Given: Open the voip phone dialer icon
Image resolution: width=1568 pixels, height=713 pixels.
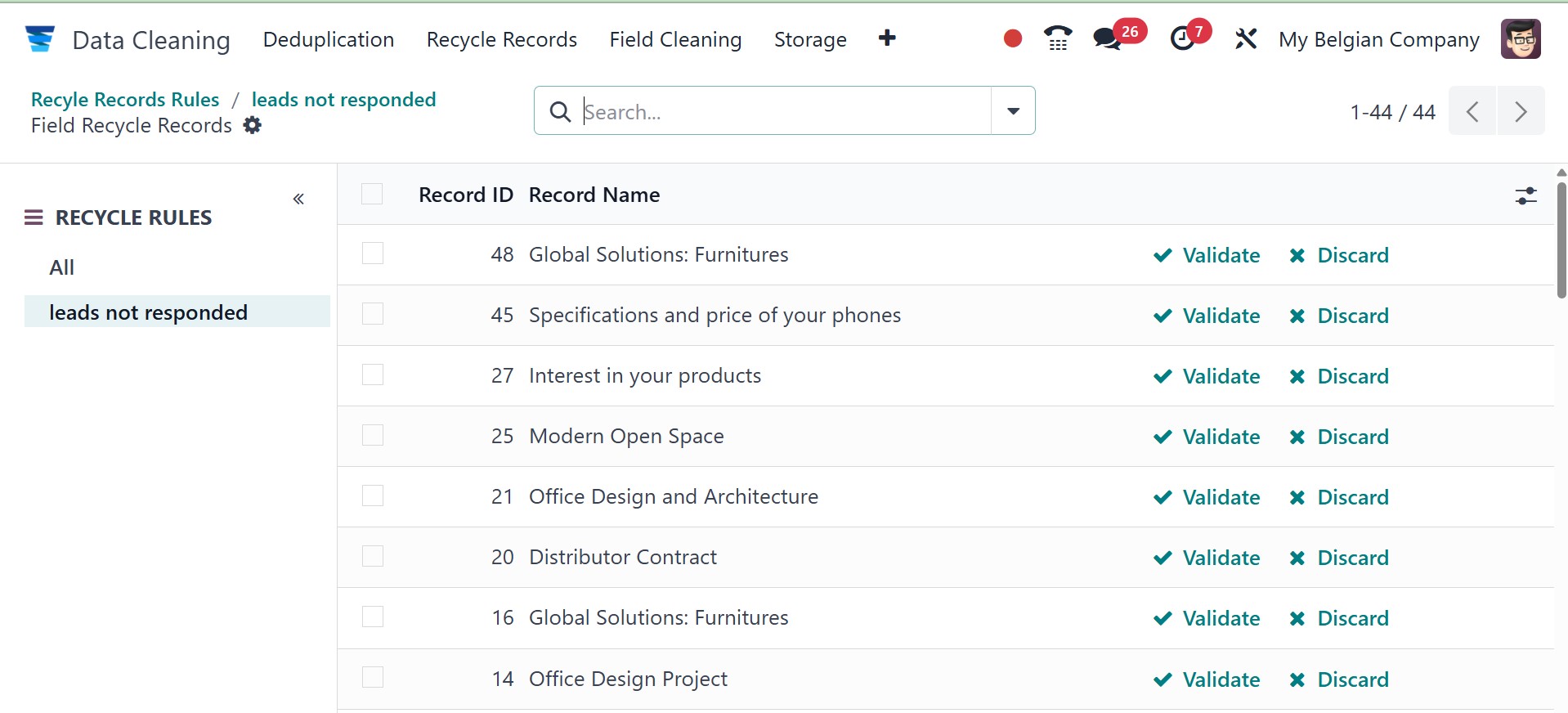Looking at the screenshot, I should 1058,38.
